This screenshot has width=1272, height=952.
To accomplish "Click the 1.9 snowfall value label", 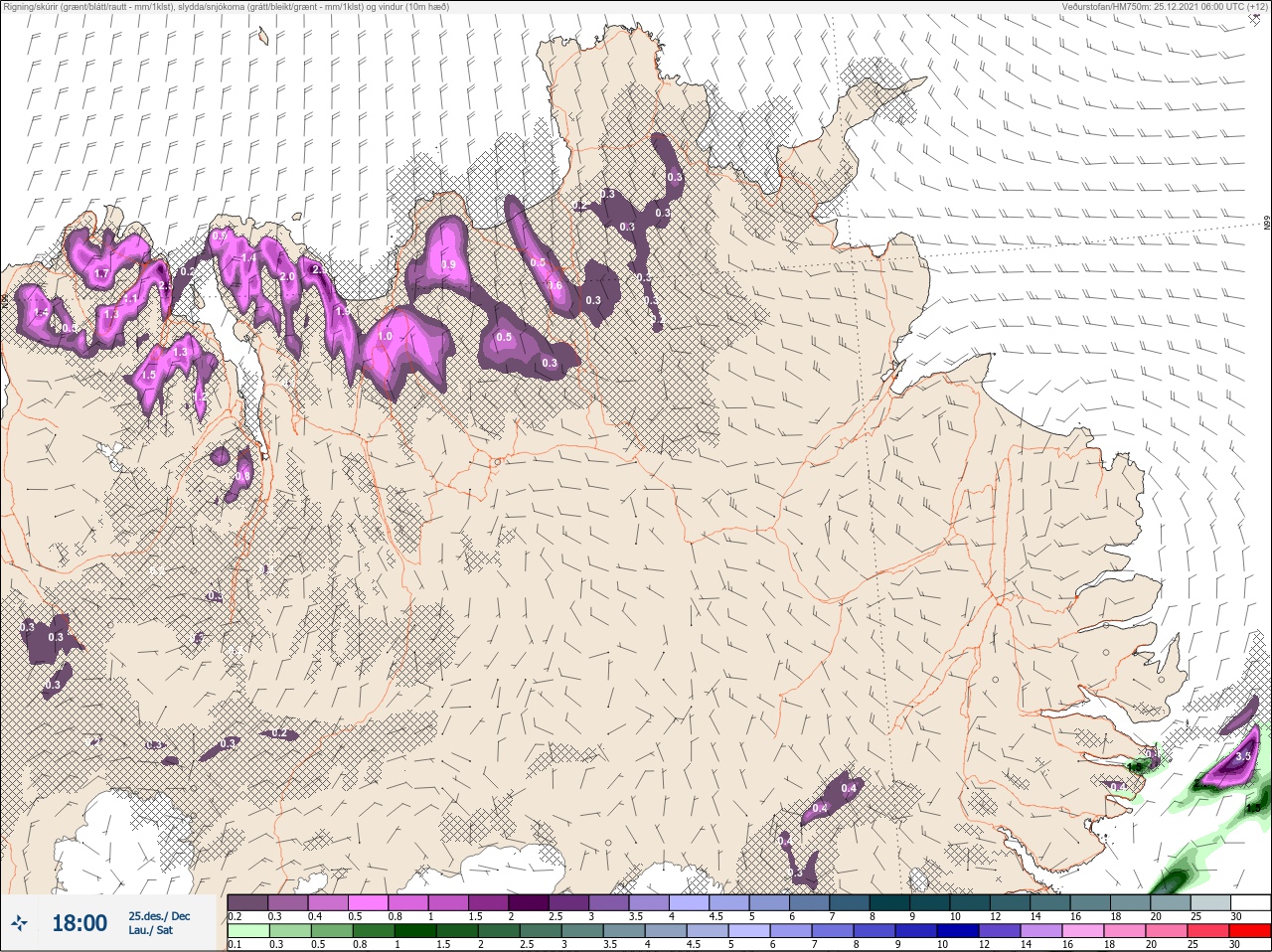I will (342, 311).
